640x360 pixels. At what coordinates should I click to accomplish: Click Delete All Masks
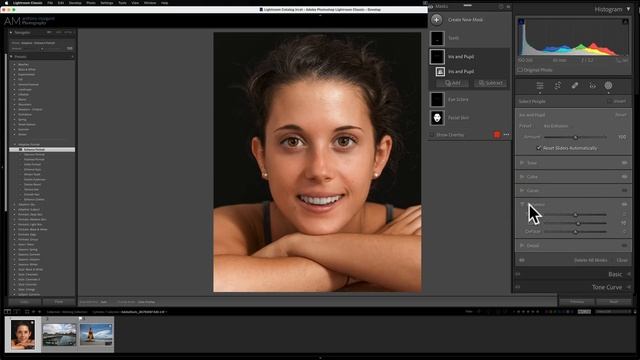tap(590, 260)
